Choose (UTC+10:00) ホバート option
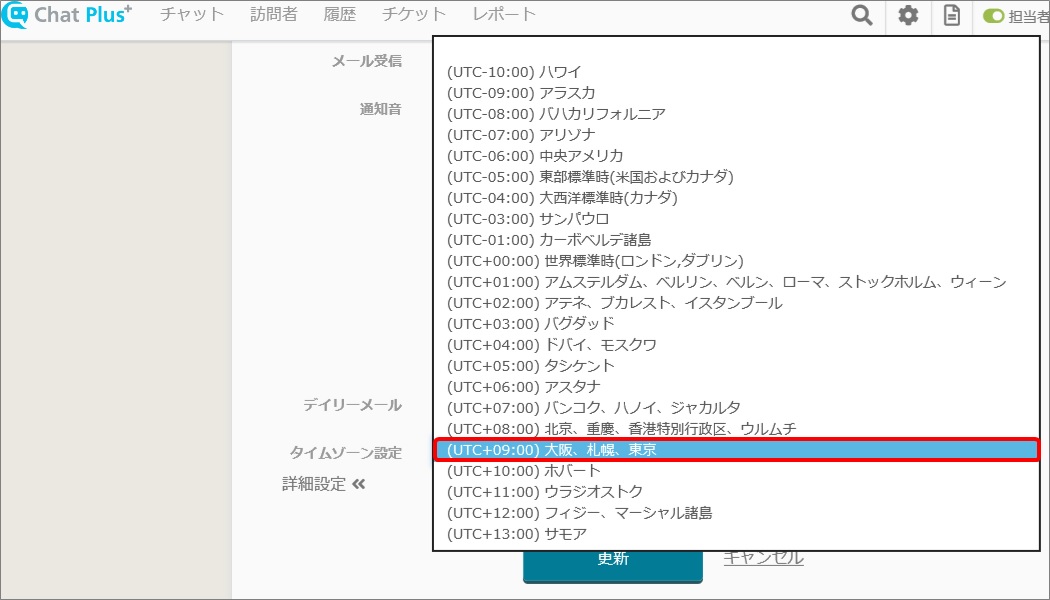 [736, 471]
